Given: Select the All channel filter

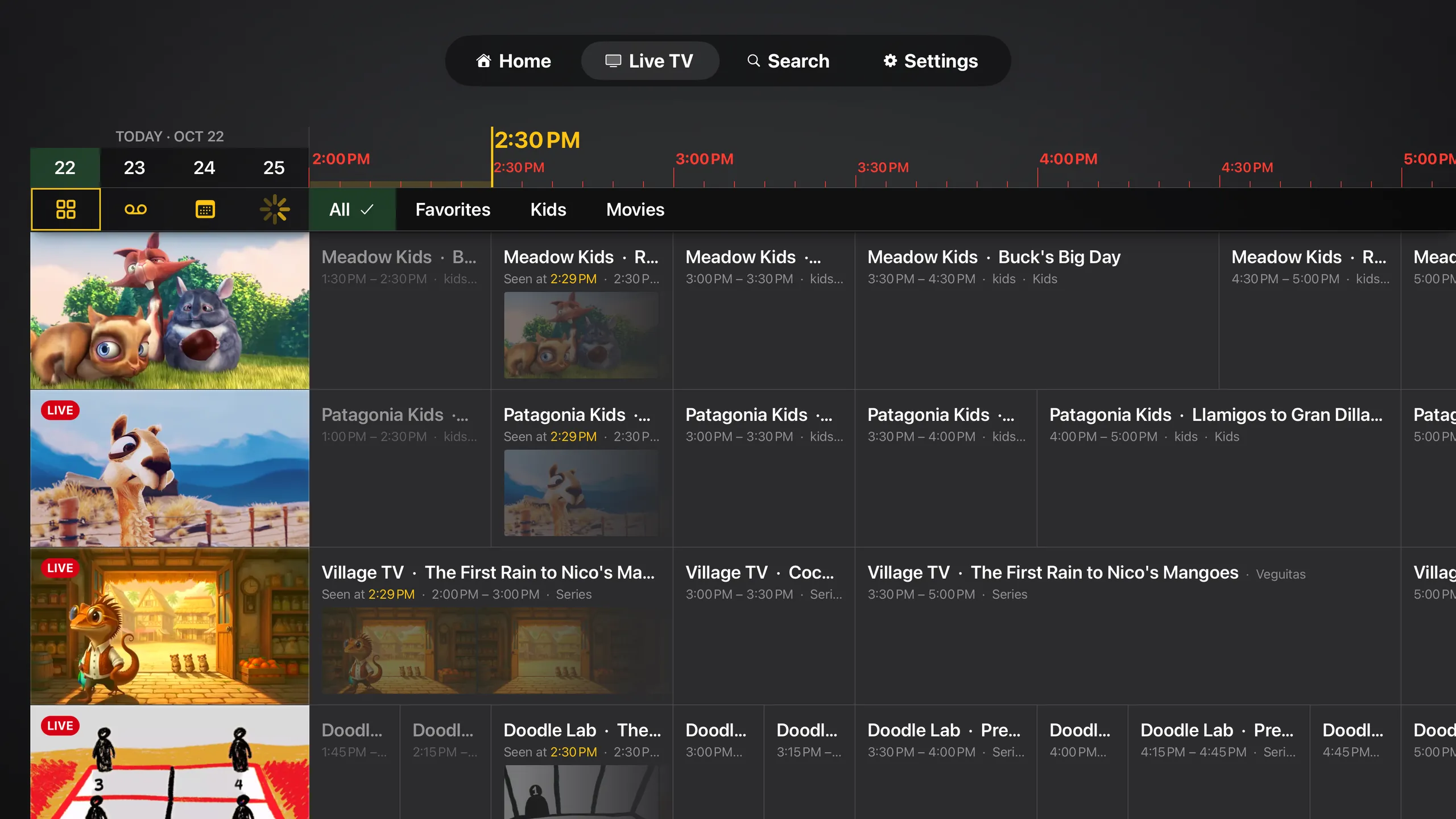Looking at the screenshot, I should pos(352,209).
